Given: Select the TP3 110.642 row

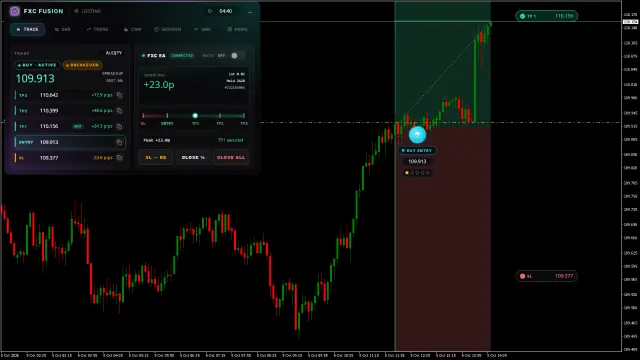Looking at the screenshot, I should point(69,95).
